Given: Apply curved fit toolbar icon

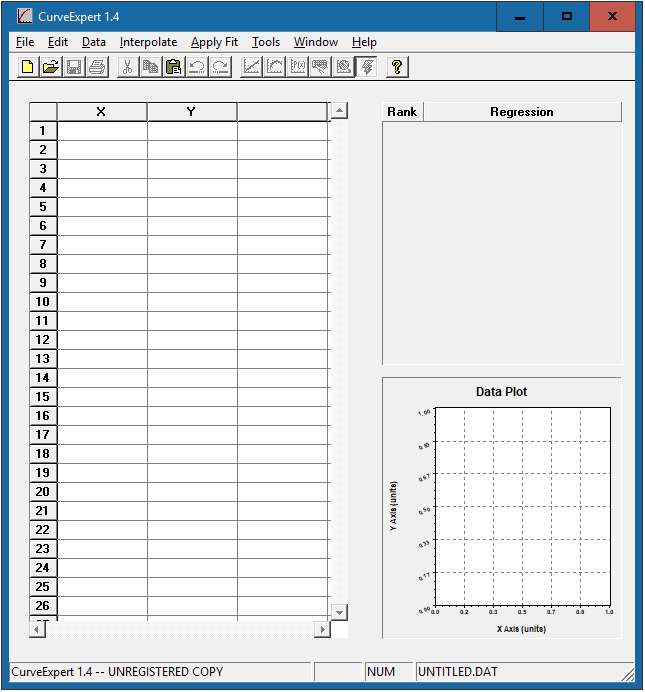Looking at the screenshot, I should point(274,67).
